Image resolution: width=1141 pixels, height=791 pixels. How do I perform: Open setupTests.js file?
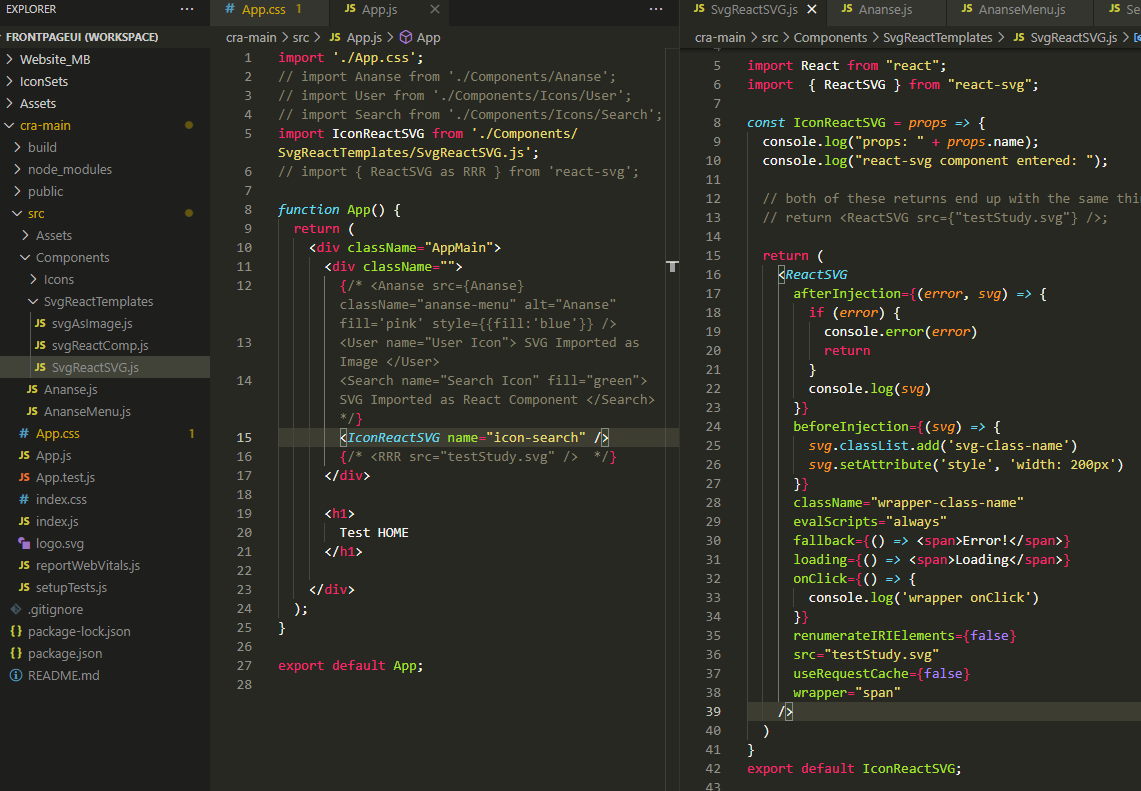click(105, 587)
